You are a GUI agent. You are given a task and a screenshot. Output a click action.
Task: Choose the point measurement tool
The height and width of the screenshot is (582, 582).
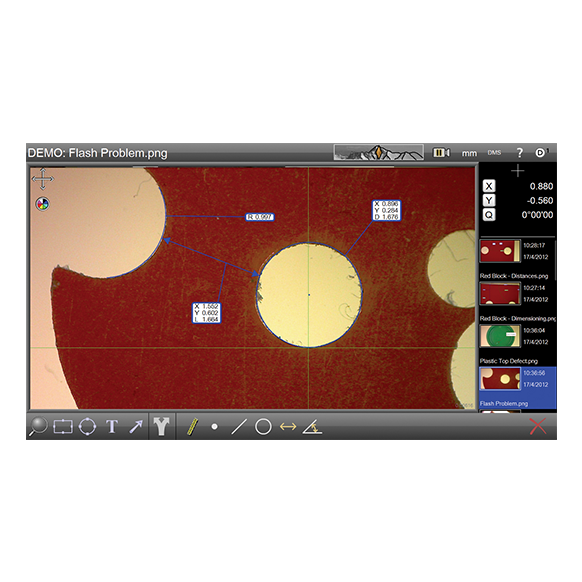click(x=214, y=427)
